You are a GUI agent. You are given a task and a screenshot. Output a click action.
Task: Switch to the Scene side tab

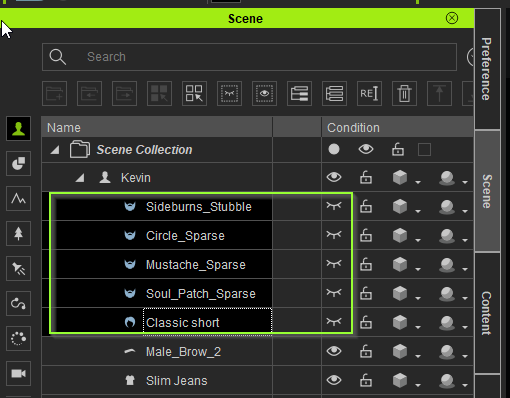(x=487, y=191)
